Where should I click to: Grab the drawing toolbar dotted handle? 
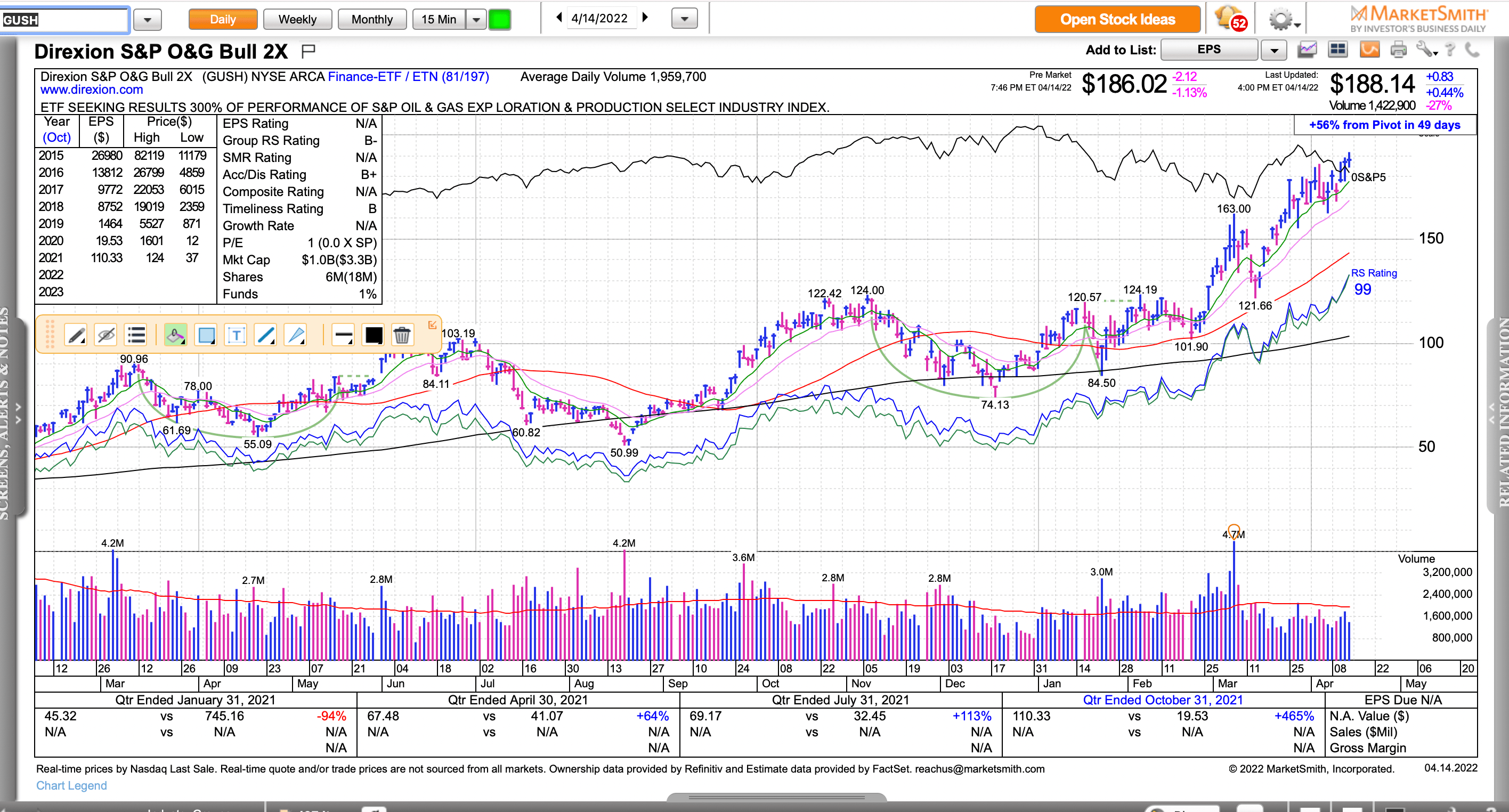point(50,335)
